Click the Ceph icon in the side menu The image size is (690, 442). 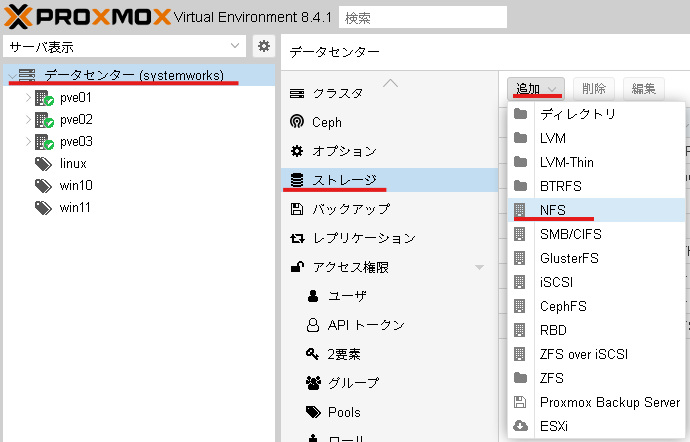tap(297, 122)
